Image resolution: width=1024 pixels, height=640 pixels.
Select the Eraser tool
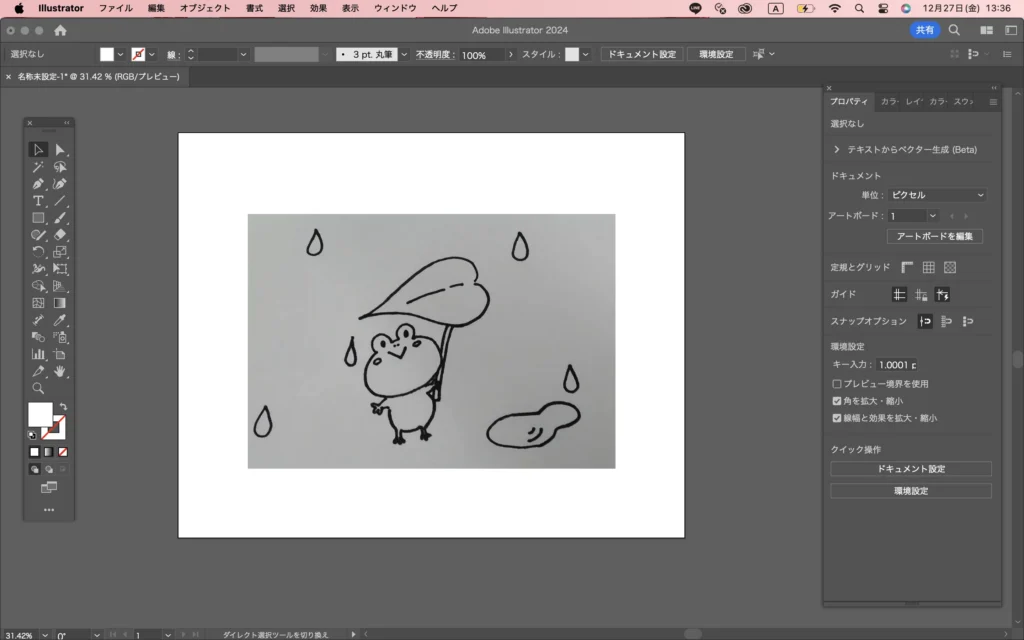point(60,235)
